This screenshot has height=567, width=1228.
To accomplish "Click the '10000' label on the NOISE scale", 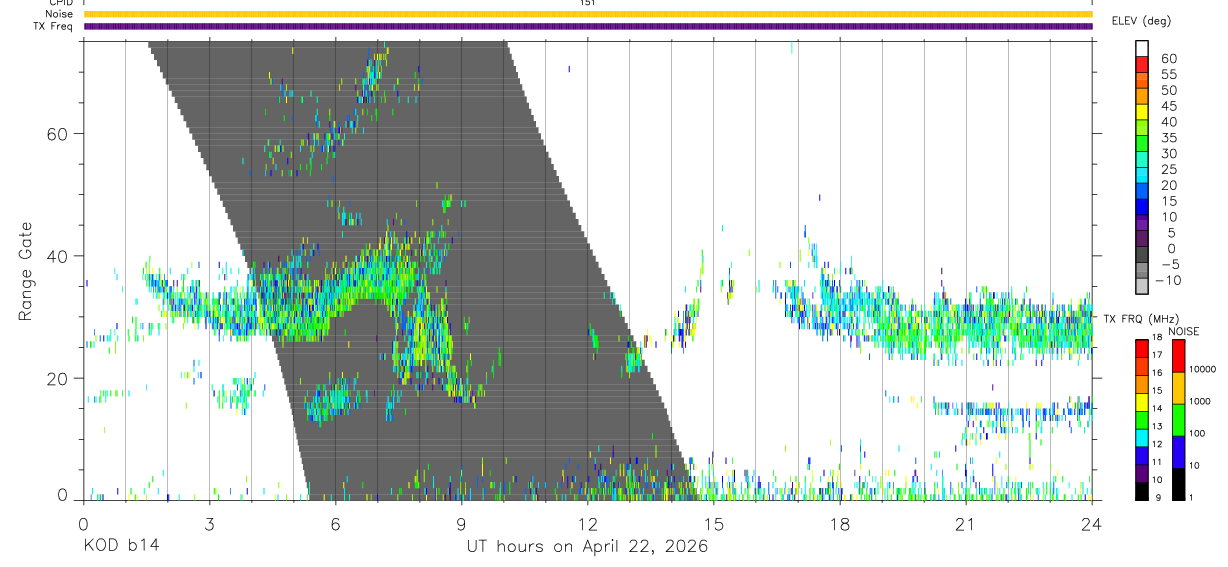I will click(1201, 370).
